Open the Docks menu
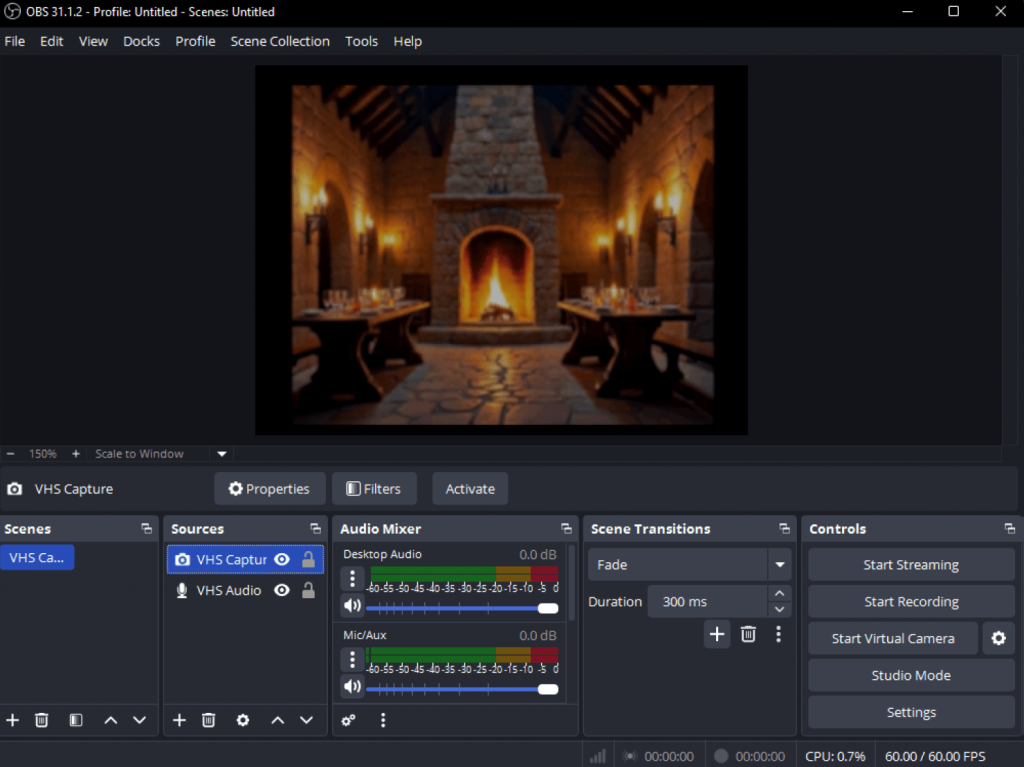Image resolution: width=1024 pixels, height=767 pixels. [141, 41]
